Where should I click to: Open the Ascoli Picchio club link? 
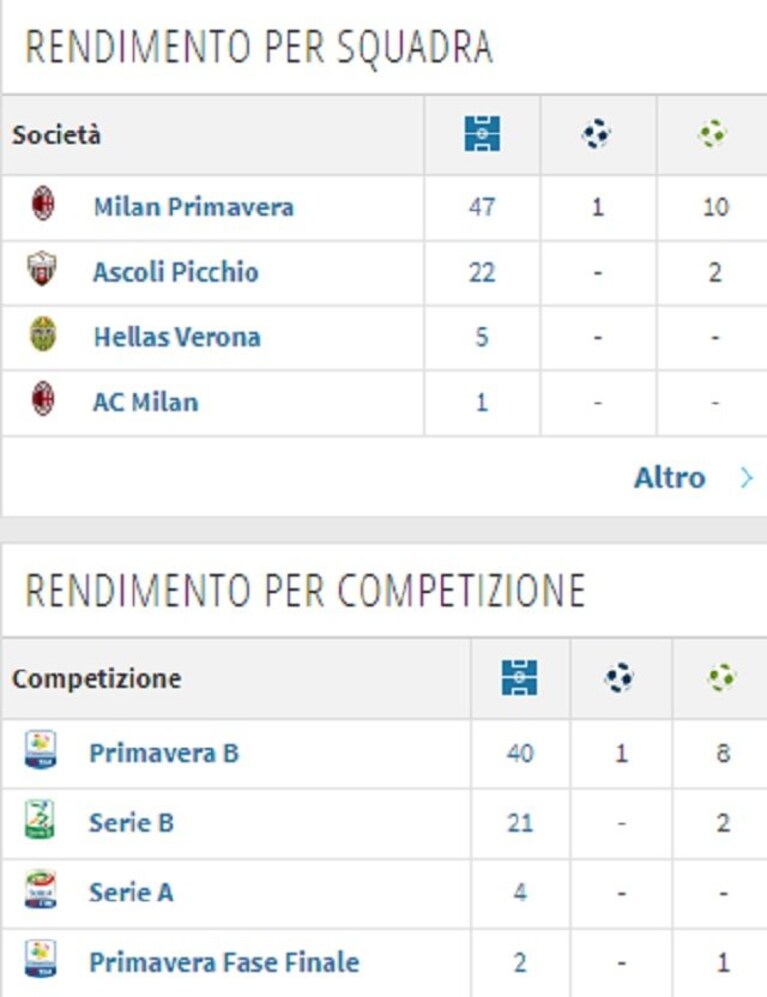click(176, 272)
